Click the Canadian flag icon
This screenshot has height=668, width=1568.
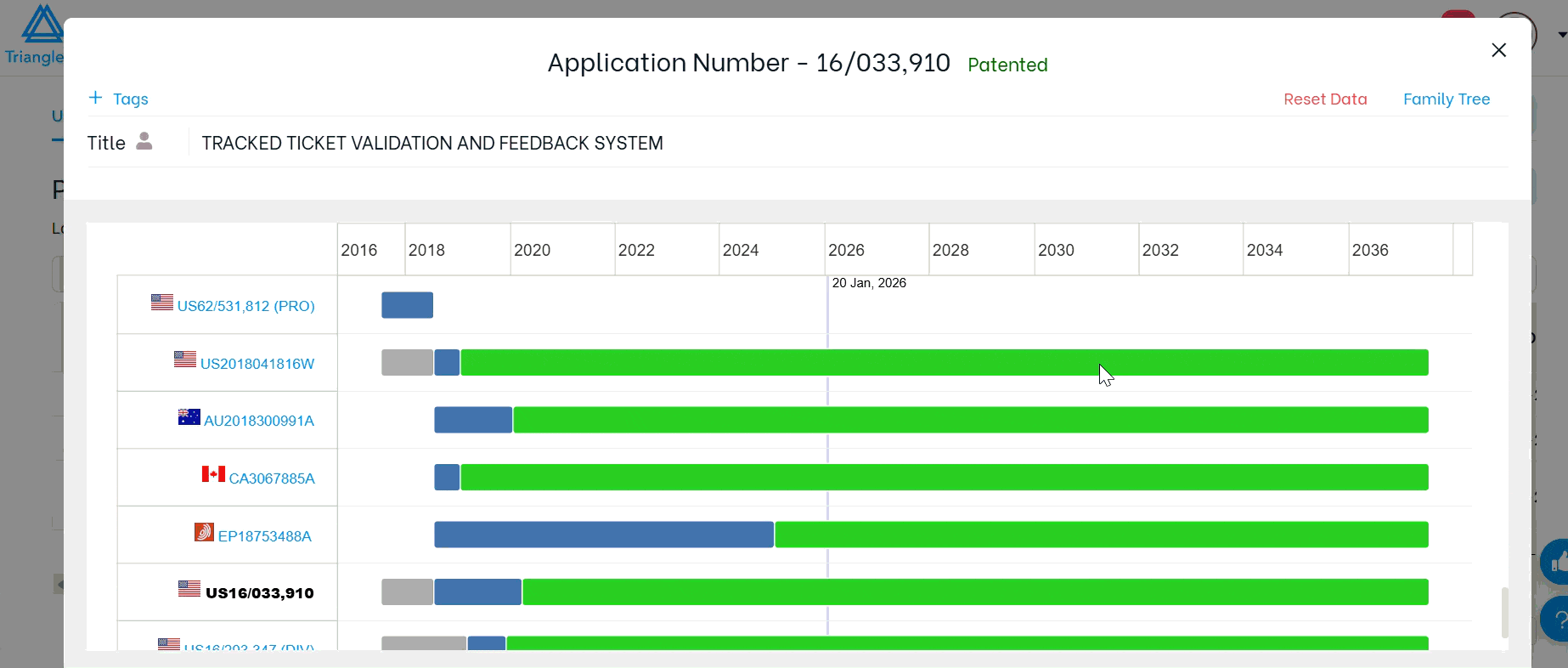coord(213,474)
